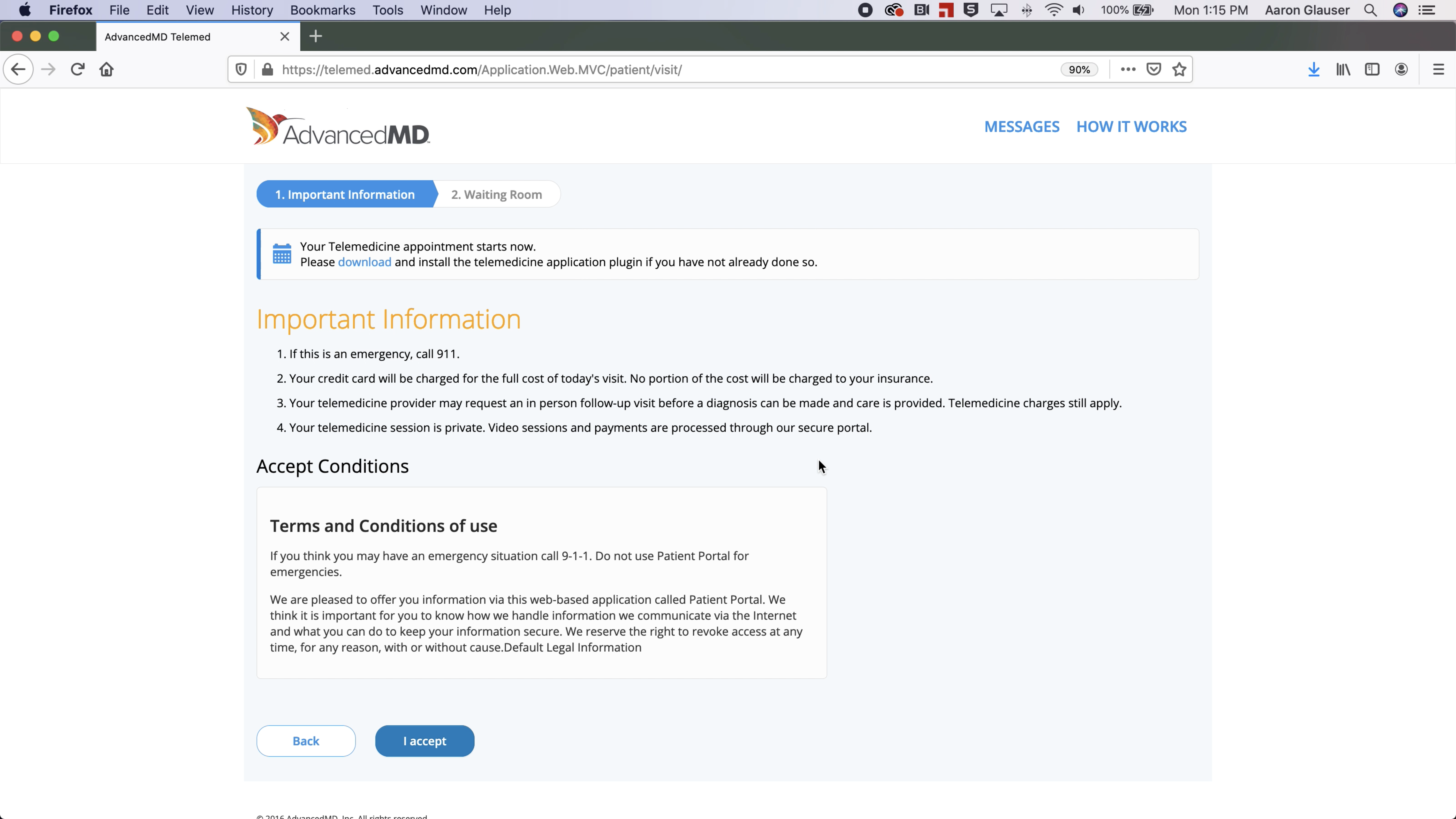Viewport: 1456px width, 819px height.
Task: Expand page actions three-dot menu
Action: [x=1128, y=69]
